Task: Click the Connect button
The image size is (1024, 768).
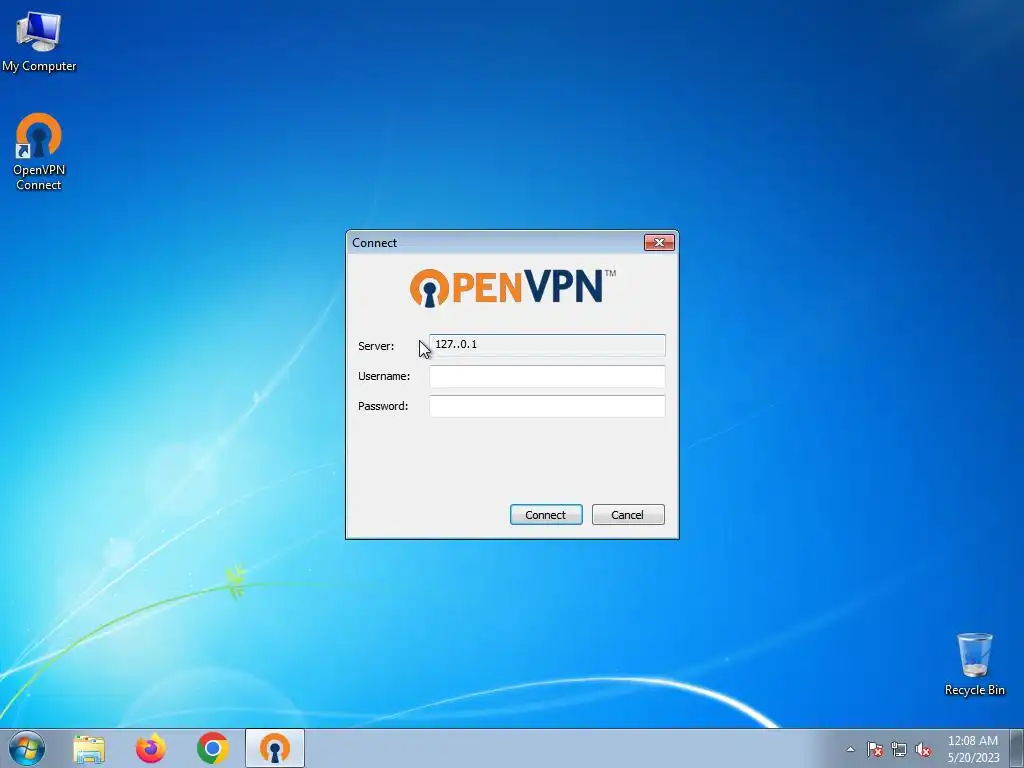Action: tap(546, 515)
